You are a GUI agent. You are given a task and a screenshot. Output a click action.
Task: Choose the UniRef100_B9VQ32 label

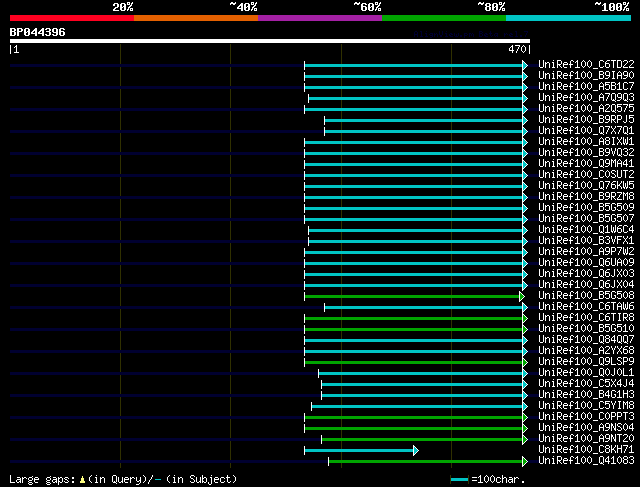click(x=586, y=152)
